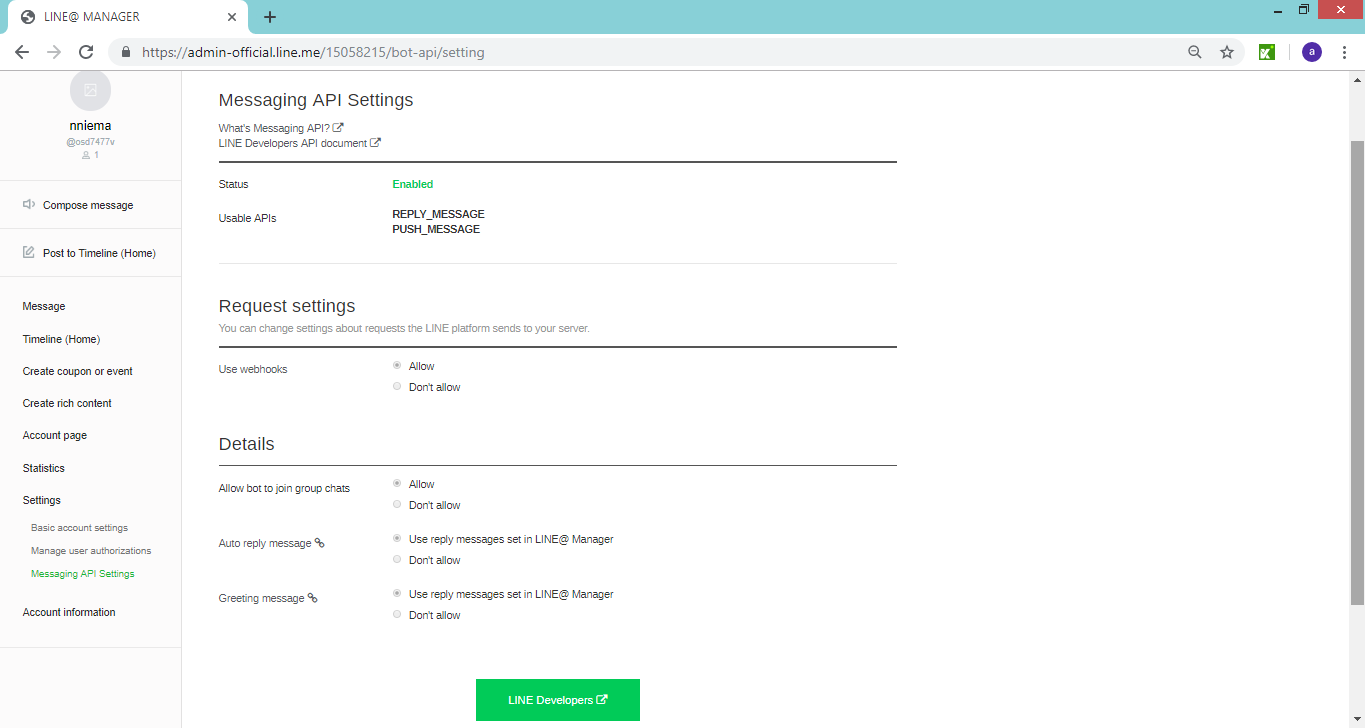Open the What's Messaging API? link
Viewport: 1365px width, 728px height.
point(275,128)
